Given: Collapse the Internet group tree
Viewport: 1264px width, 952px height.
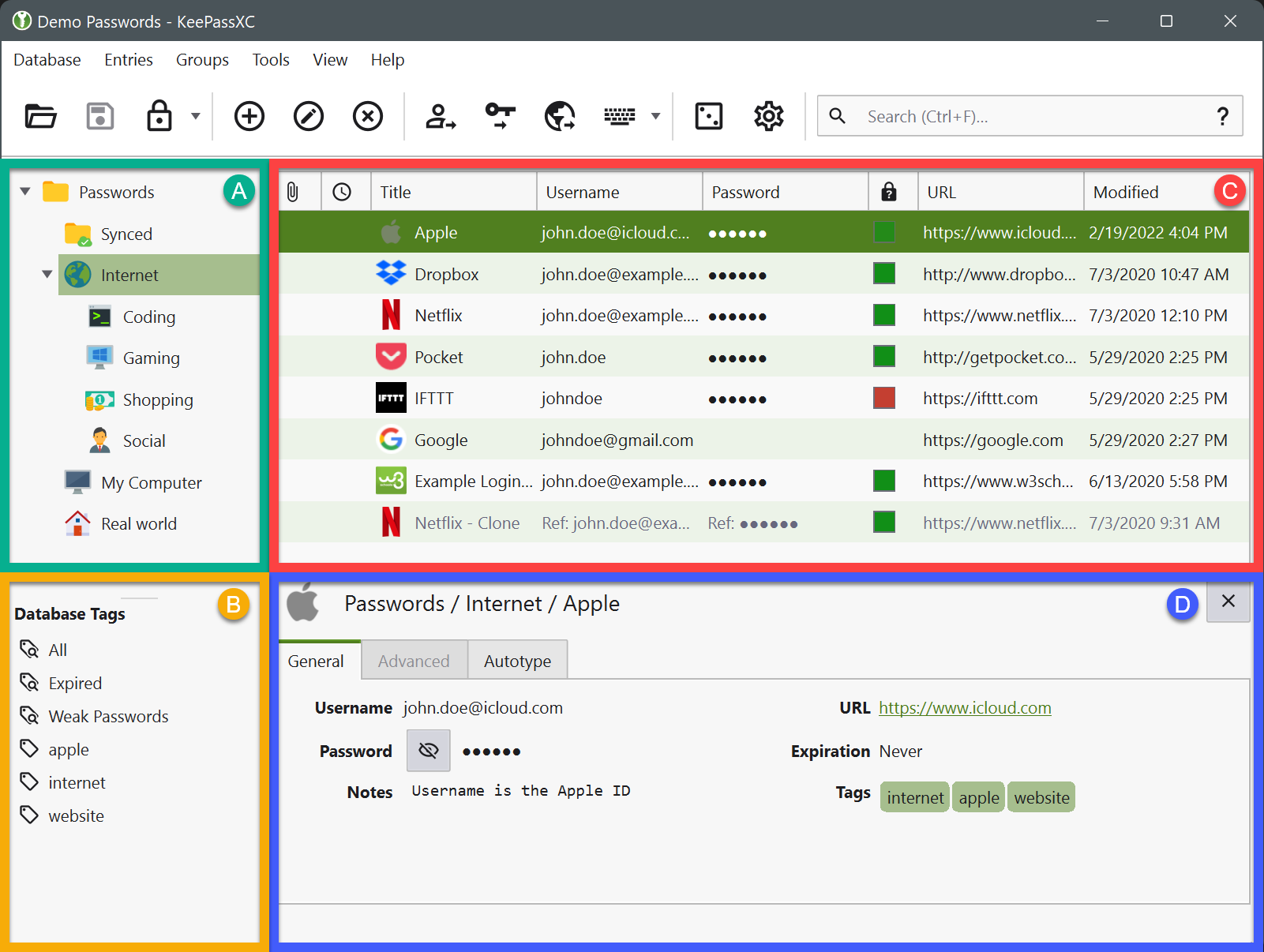Looking at the screenshot, I should (47, 275).
